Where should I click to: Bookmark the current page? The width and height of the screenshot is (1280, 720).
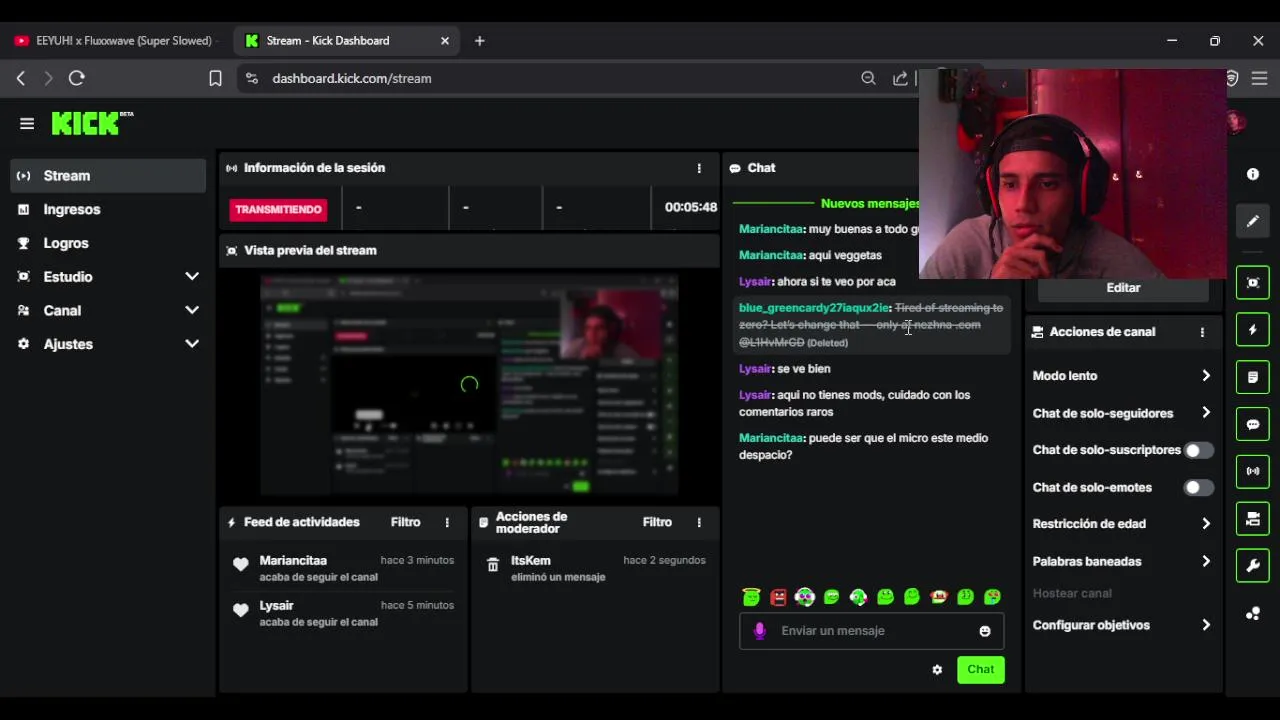pos(215,78)
